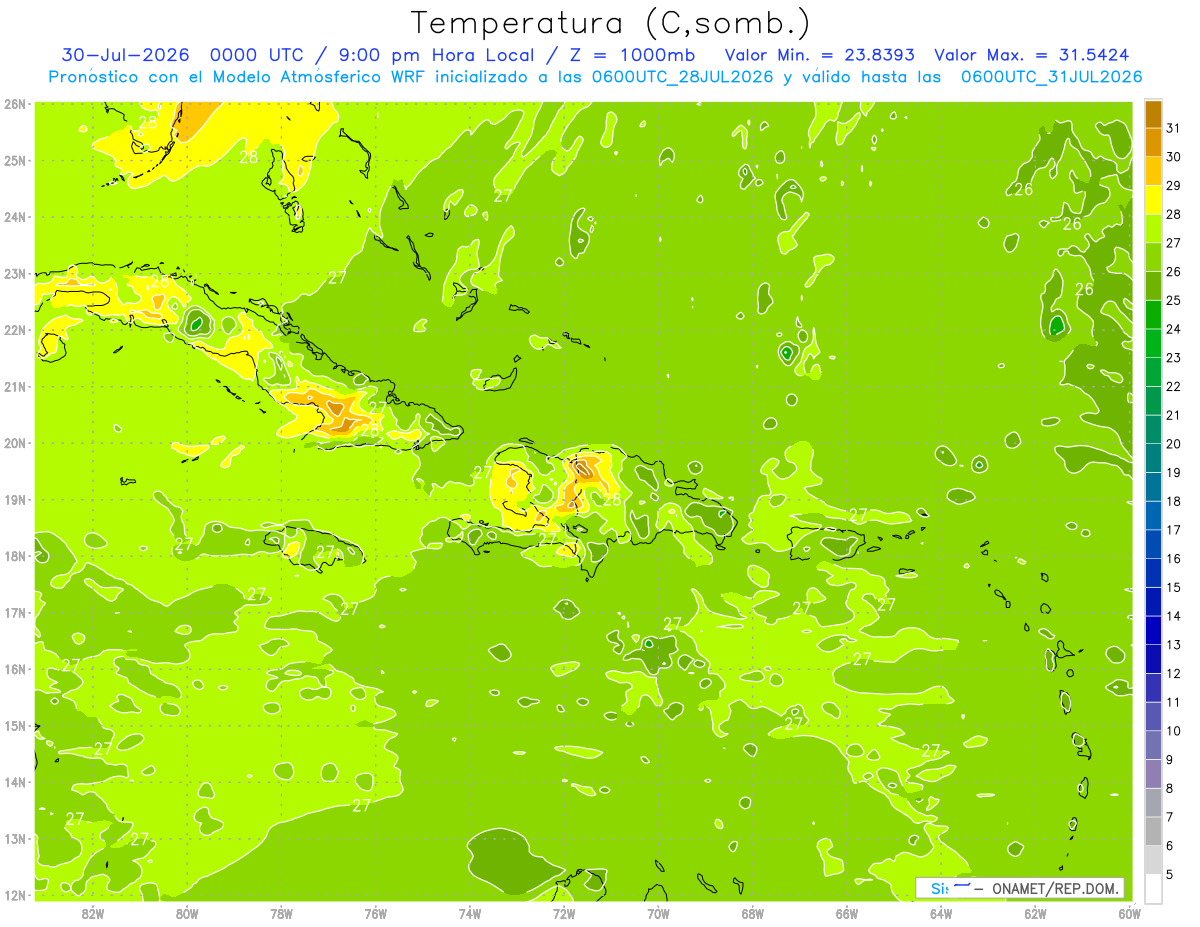
Task: Click the "Valor Min. = 23.8393" text
Action: click(818, 55)
